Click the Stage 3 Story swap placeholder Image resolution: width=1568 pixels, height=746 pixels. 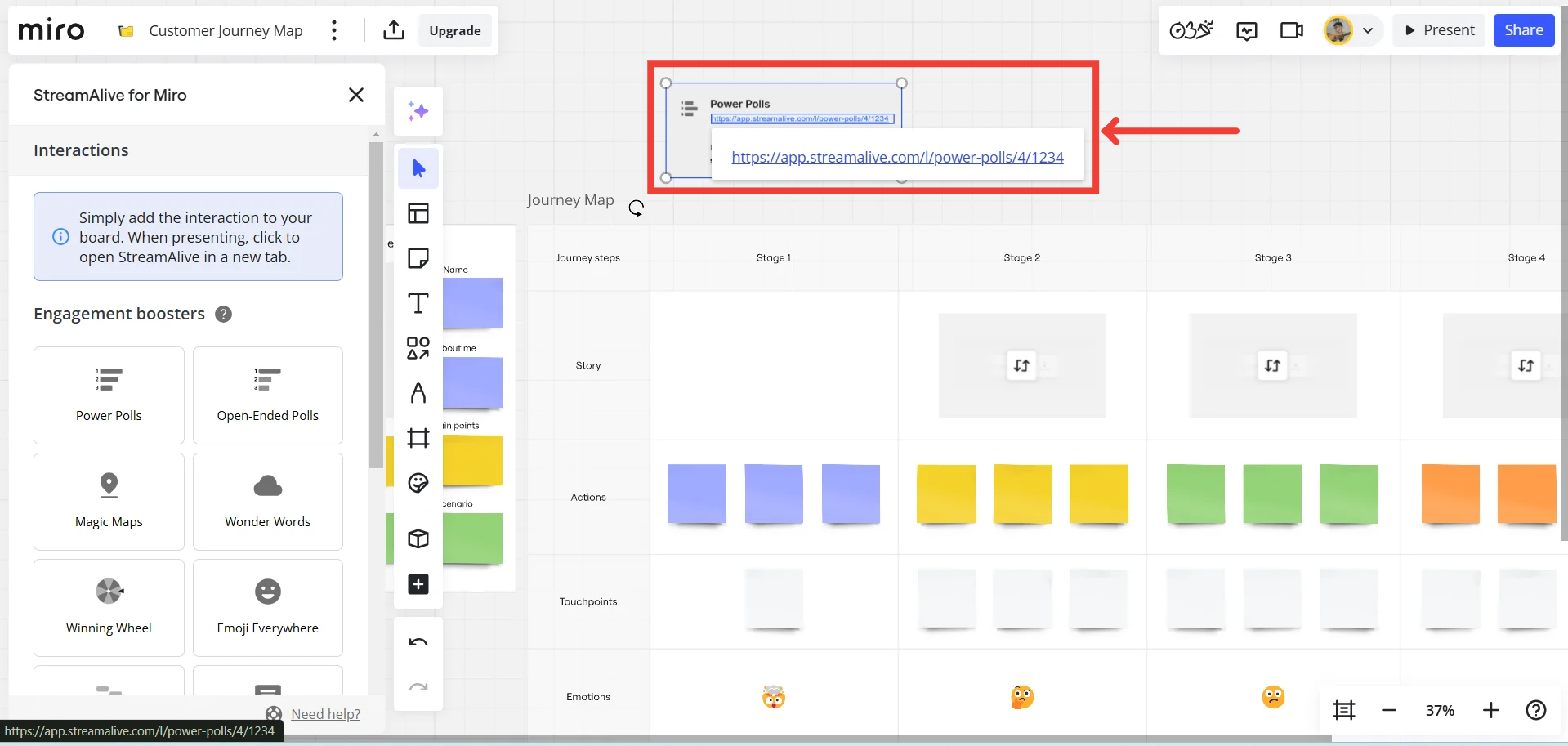(1273, 365)
